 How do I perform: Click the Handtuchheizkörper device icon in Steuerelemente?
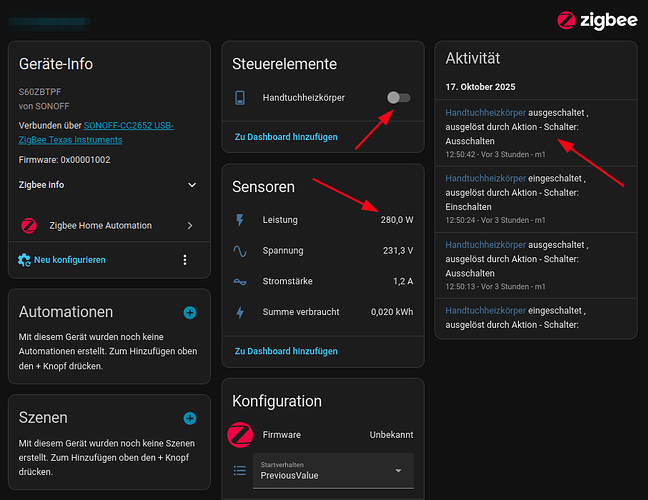tap(240, 98)
